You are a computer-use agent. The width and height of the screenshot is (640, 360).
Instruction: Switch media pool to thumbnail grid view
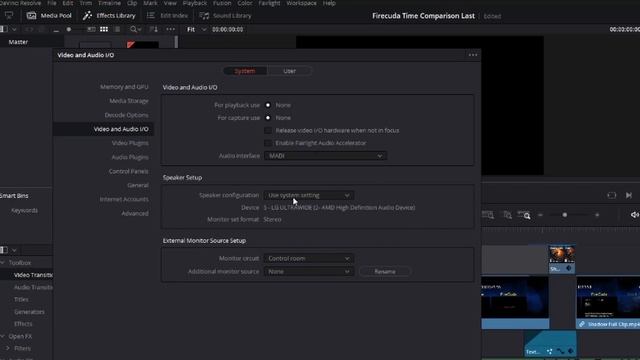coord(104,29)
